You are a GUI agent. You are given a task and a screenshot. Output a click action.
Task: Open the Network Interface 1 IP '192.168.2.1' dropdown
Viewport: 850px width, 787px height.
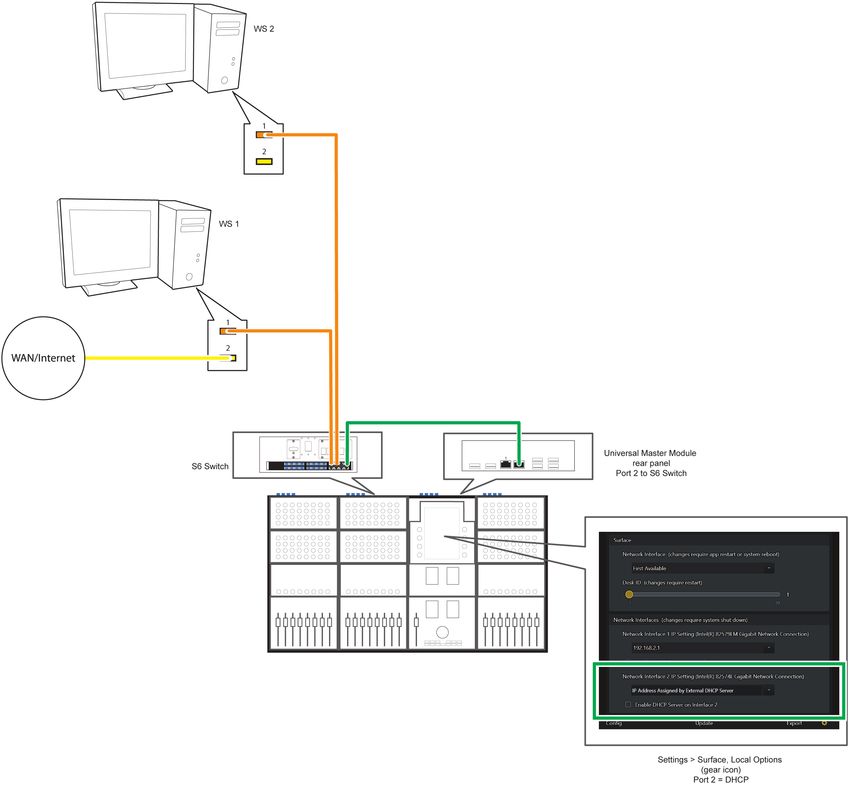coord(703,648)
